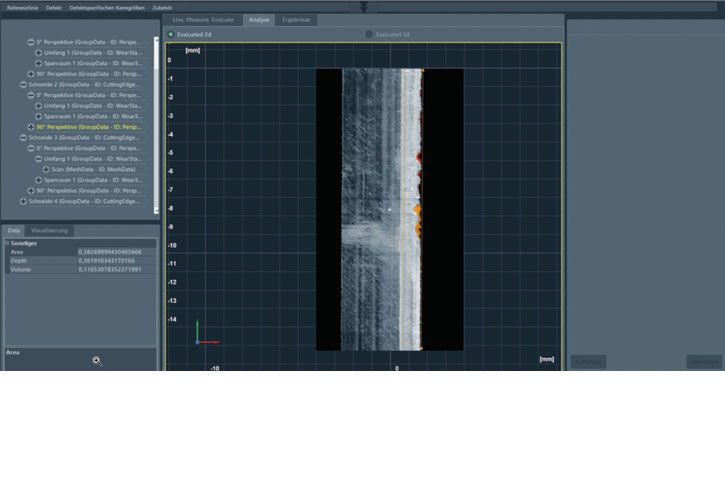This screenshot has width=725, height=480.
Task: Switch to the Visualisierung tab
Action: 49,230
